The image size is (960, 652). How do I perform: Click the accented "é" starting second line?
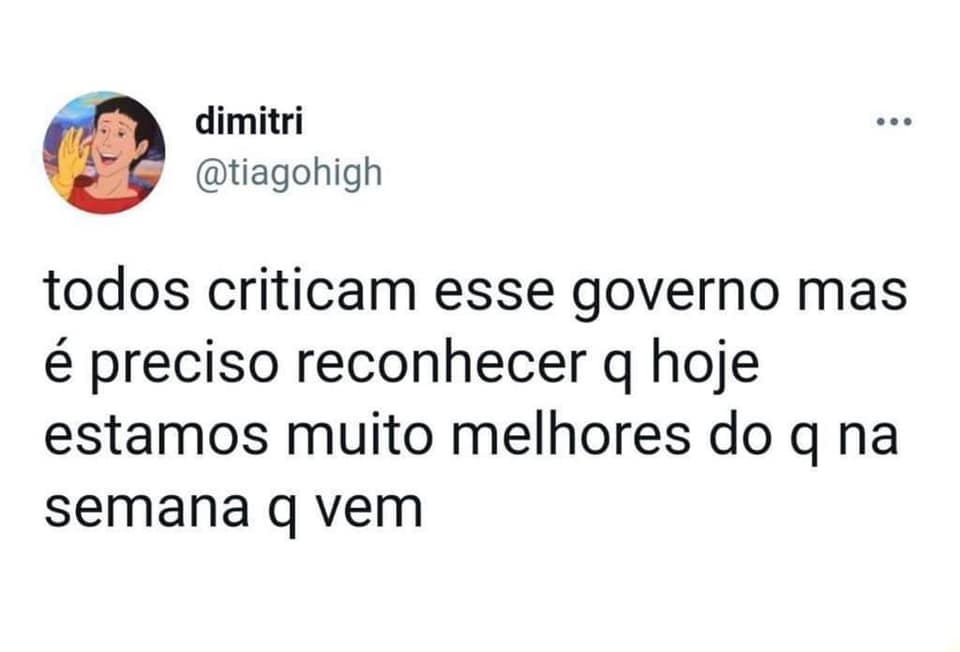coord(59,362)
